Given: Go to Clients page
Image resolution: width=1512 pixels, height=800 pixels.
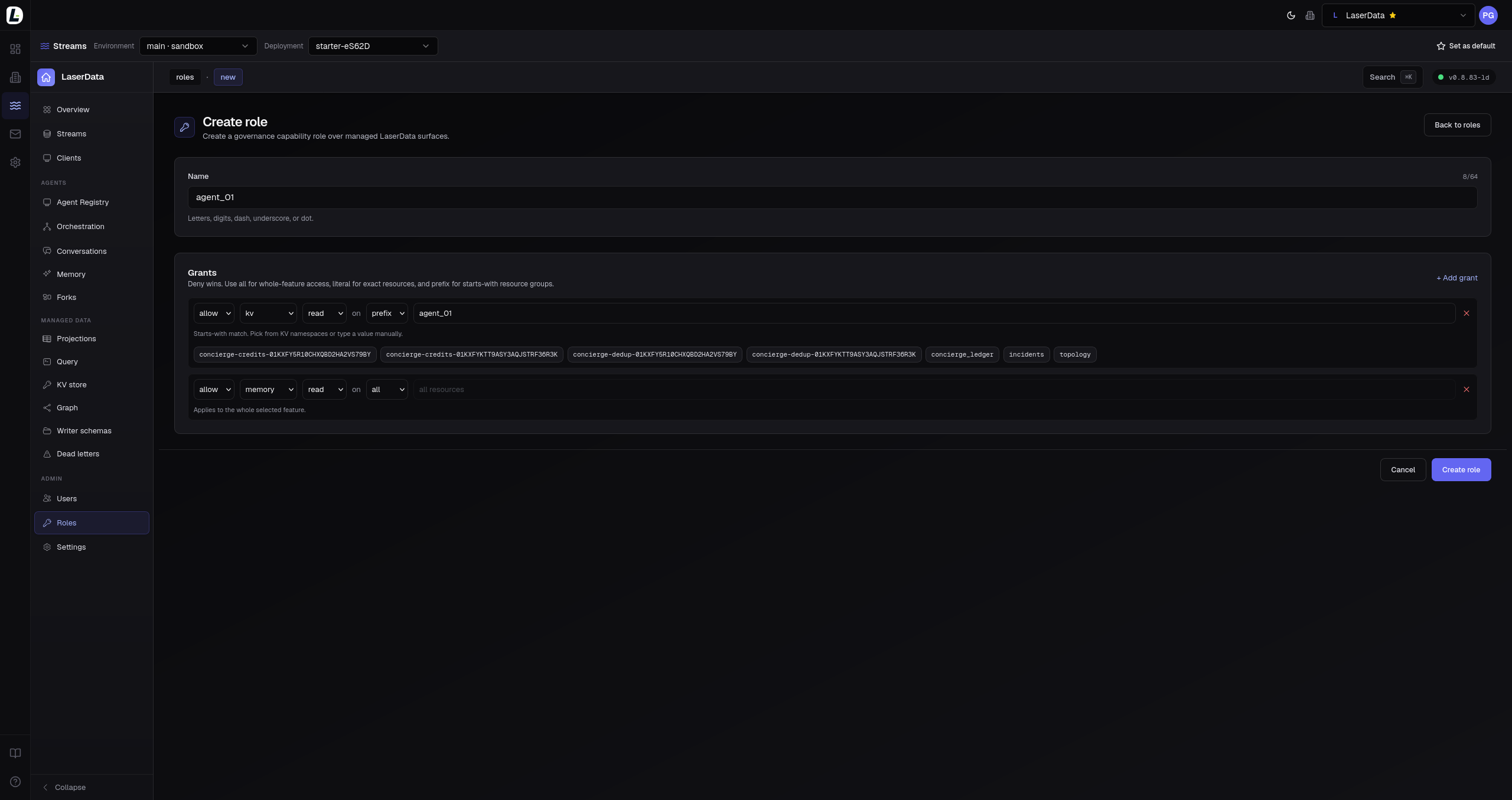Looking at the screenshot, I should coord(92,158).
